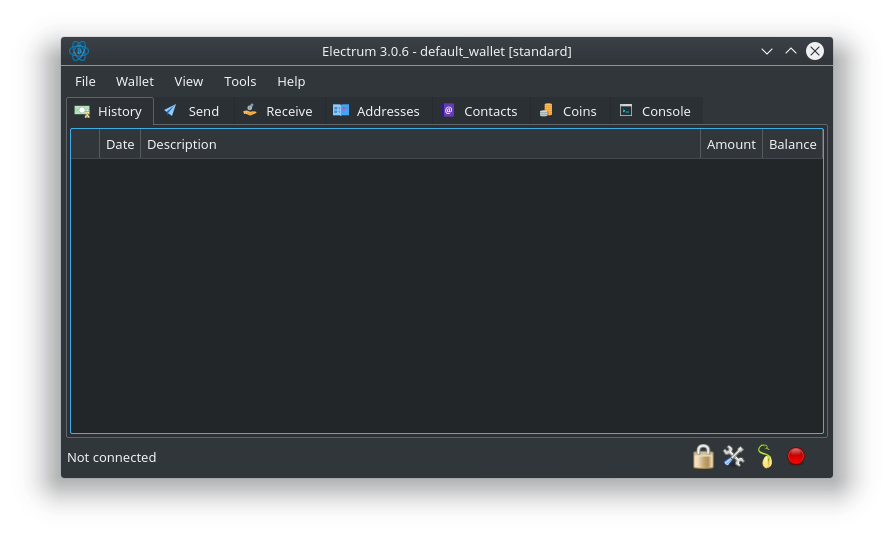Maximize the Electrum window

pos(791,51)
